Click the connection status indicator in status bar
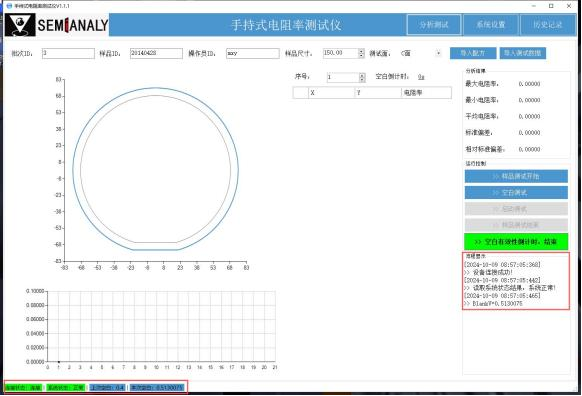The image size is (582, 396). click(x=23, y=387)
